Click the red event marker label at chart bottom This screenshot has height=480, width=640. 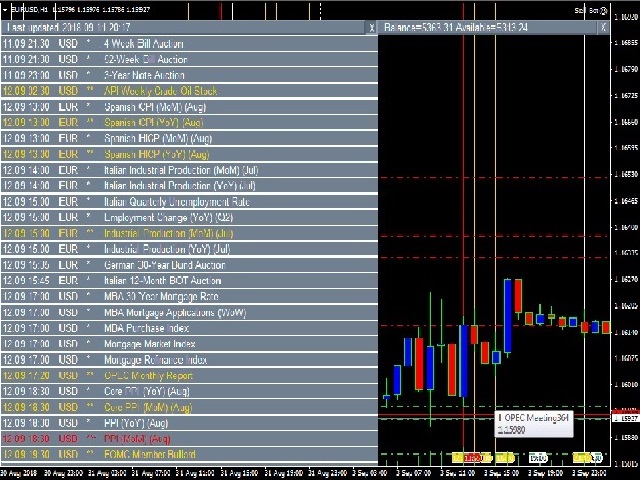[x=472, y=458]
